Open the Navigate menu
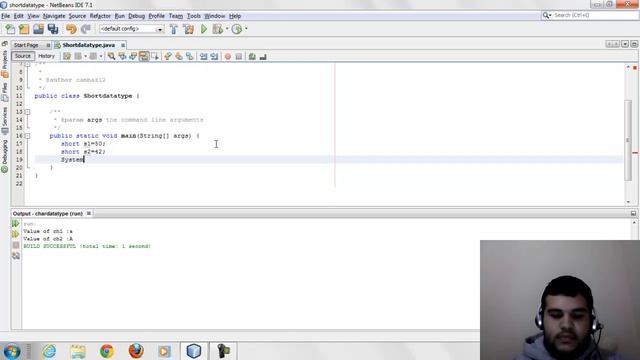Viewport: 640px width, 360px height. point(54,16)
